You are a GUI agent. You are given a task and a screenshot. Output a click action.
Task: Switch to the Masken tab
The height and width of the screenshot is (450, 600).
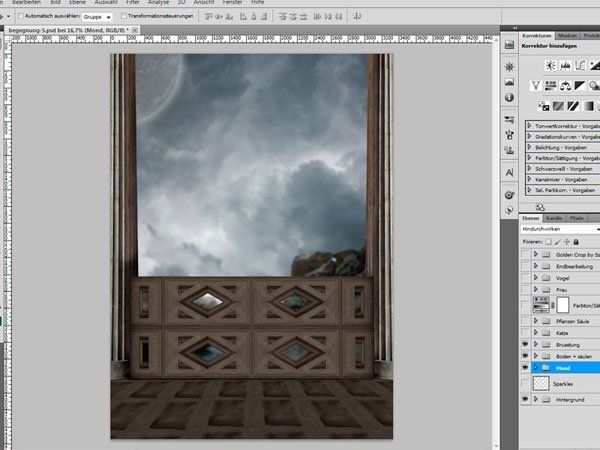567,35
